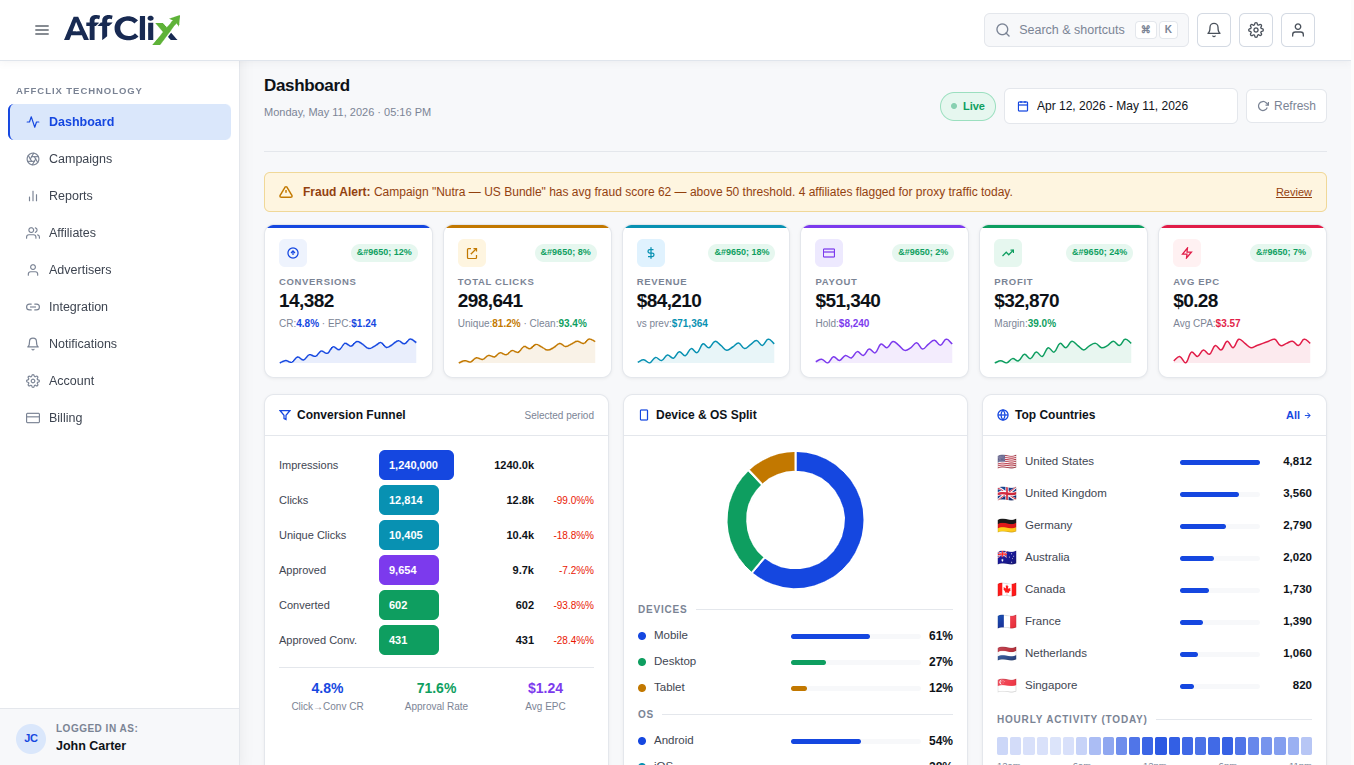This screenshot has width=1354, height=765.
Task: Click the Revenue dollar sign icon
Action: click(651, 253)
